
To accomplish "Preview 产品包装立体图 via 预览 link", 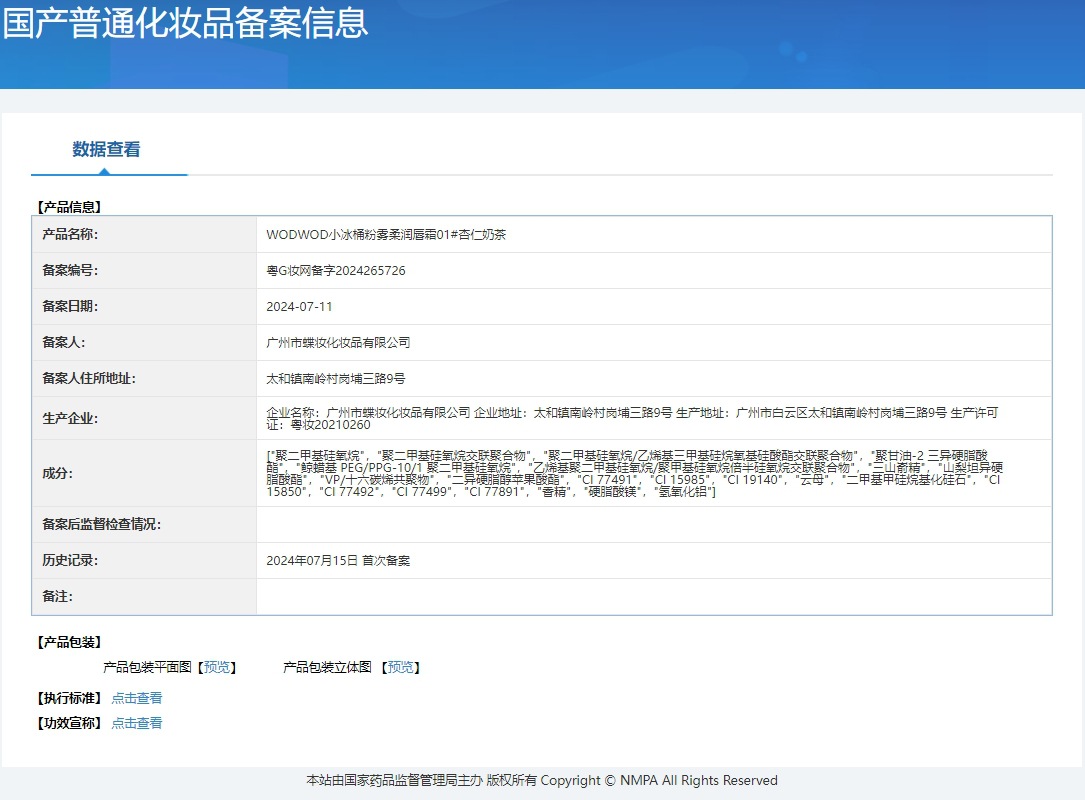I will pyautogui.click(x=401, y=667).
